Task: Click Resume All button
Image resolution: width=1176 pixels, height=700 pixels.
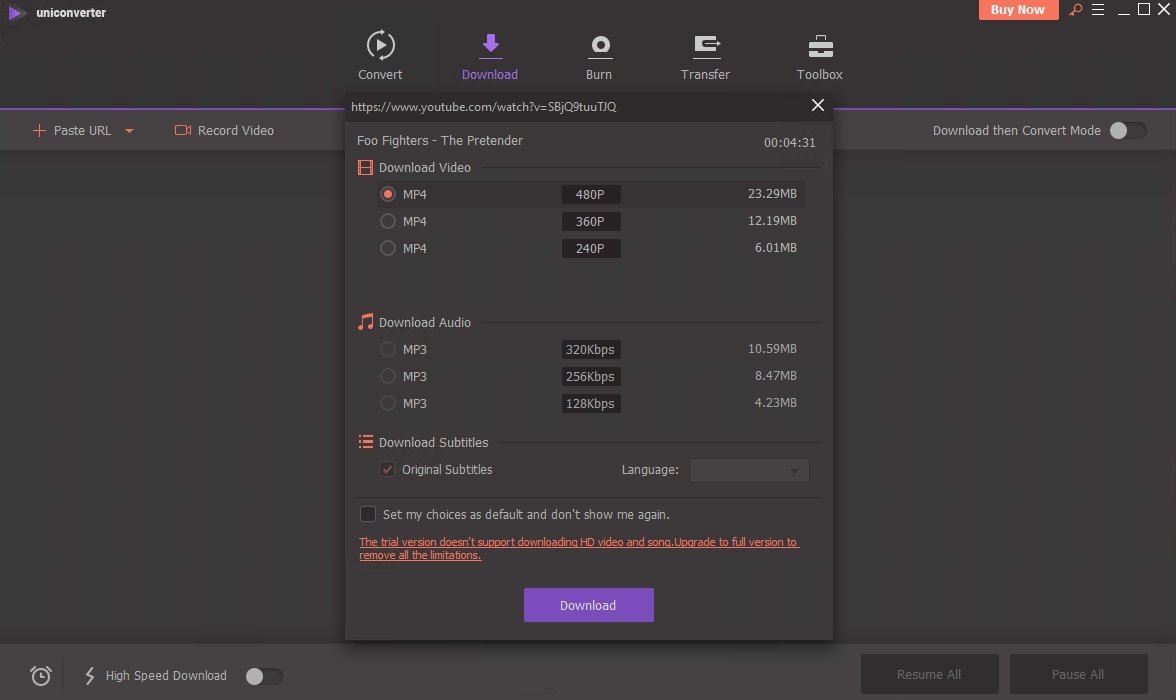Action: tap(929, 674)
